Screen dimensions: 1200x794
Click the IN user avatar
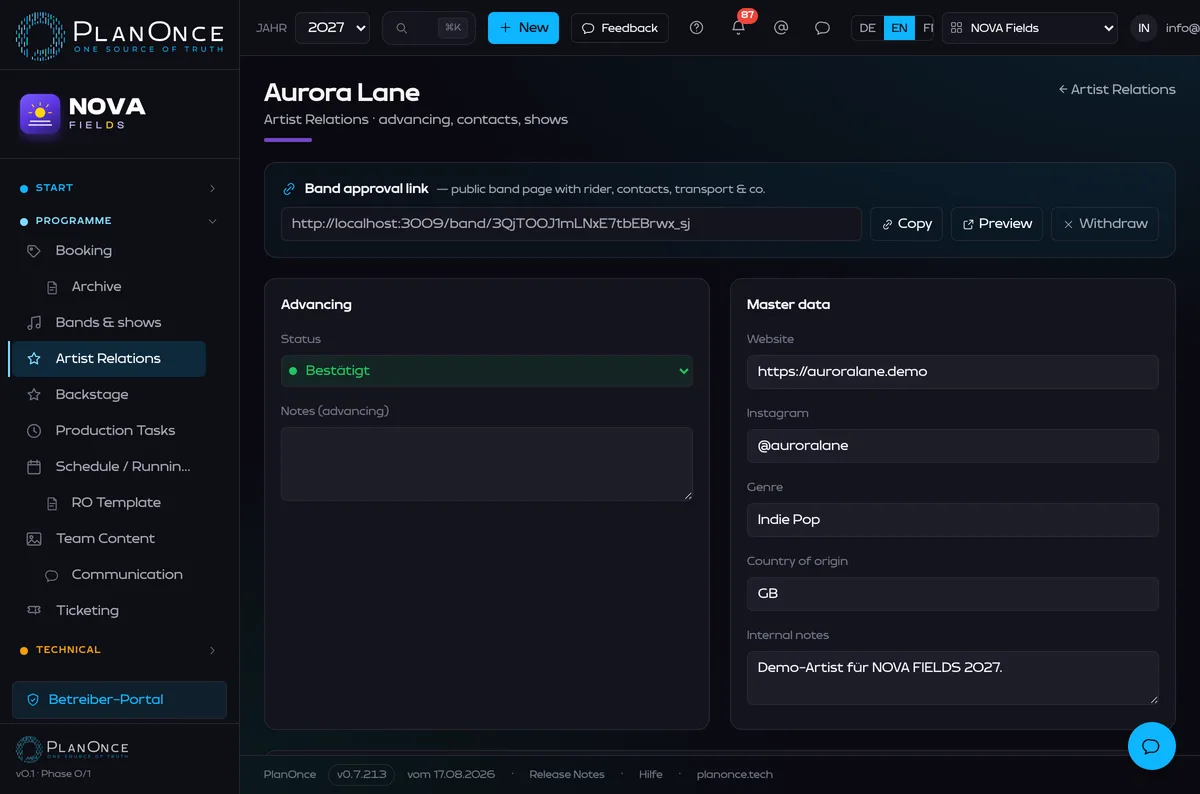click(1144, 28)
